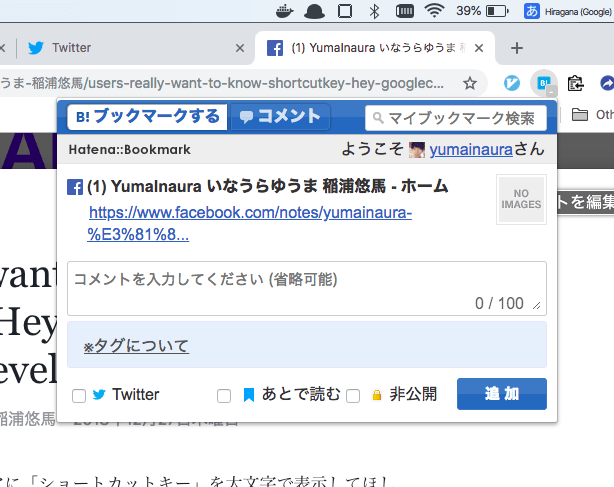Click the NO IMAGES thumbnail

[x=521, y=199]
